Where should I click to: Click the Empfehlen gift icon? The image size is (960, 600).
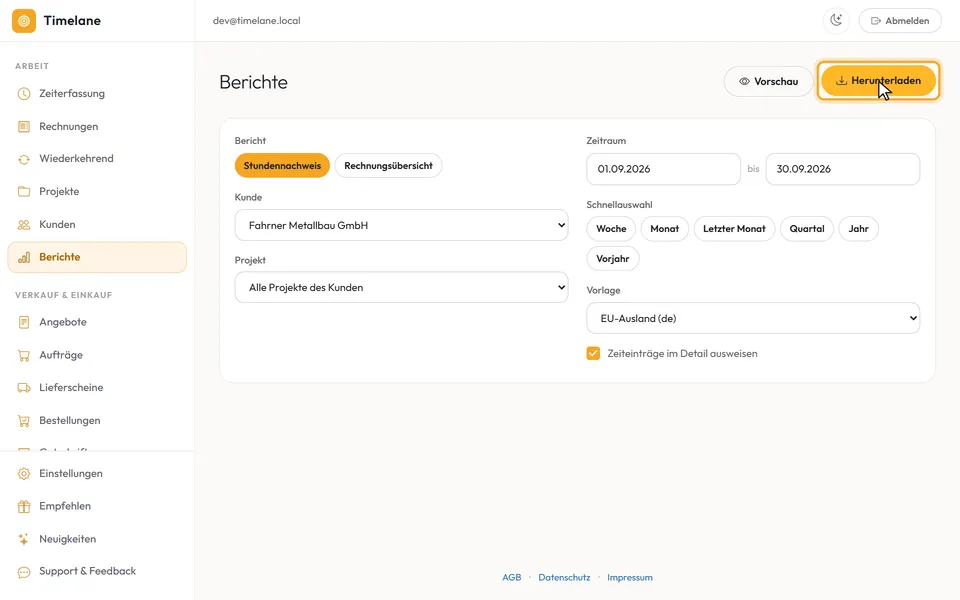point(24,506)
